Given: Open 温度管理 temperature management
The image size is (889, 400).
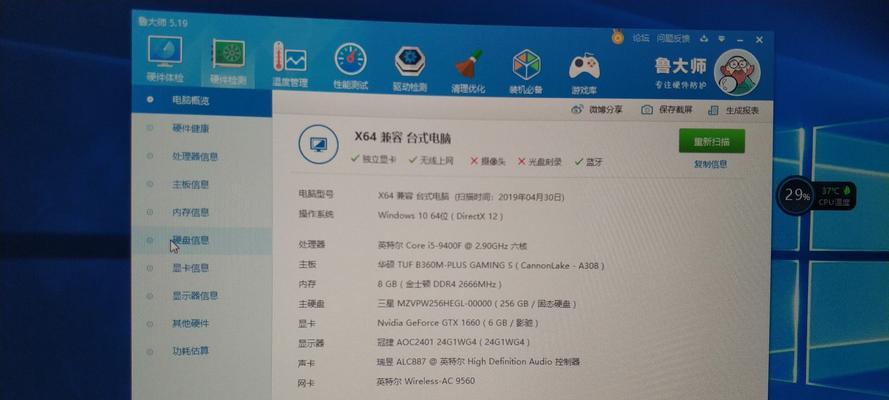Looking at the screenshot, I should point(290,64).
